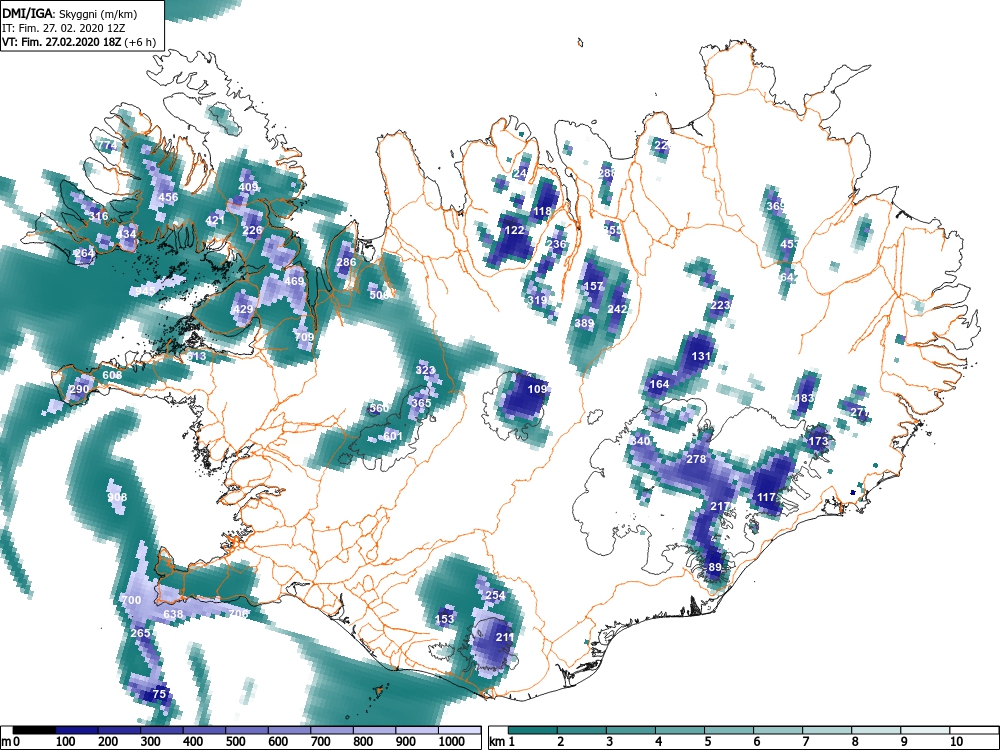Select the offshore label '908'

coord(117,497)
